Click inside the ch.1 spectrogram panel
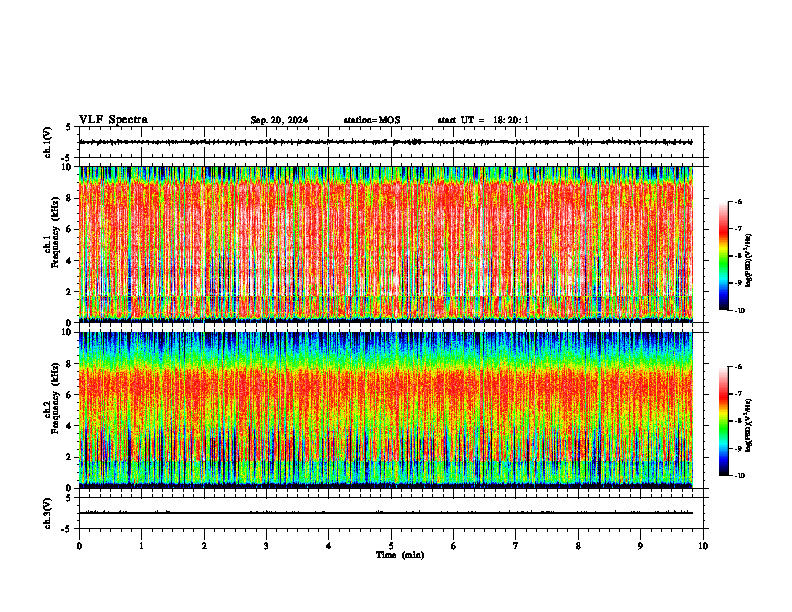This screenshot has height=612, width=792. click(x=386, y=244)
